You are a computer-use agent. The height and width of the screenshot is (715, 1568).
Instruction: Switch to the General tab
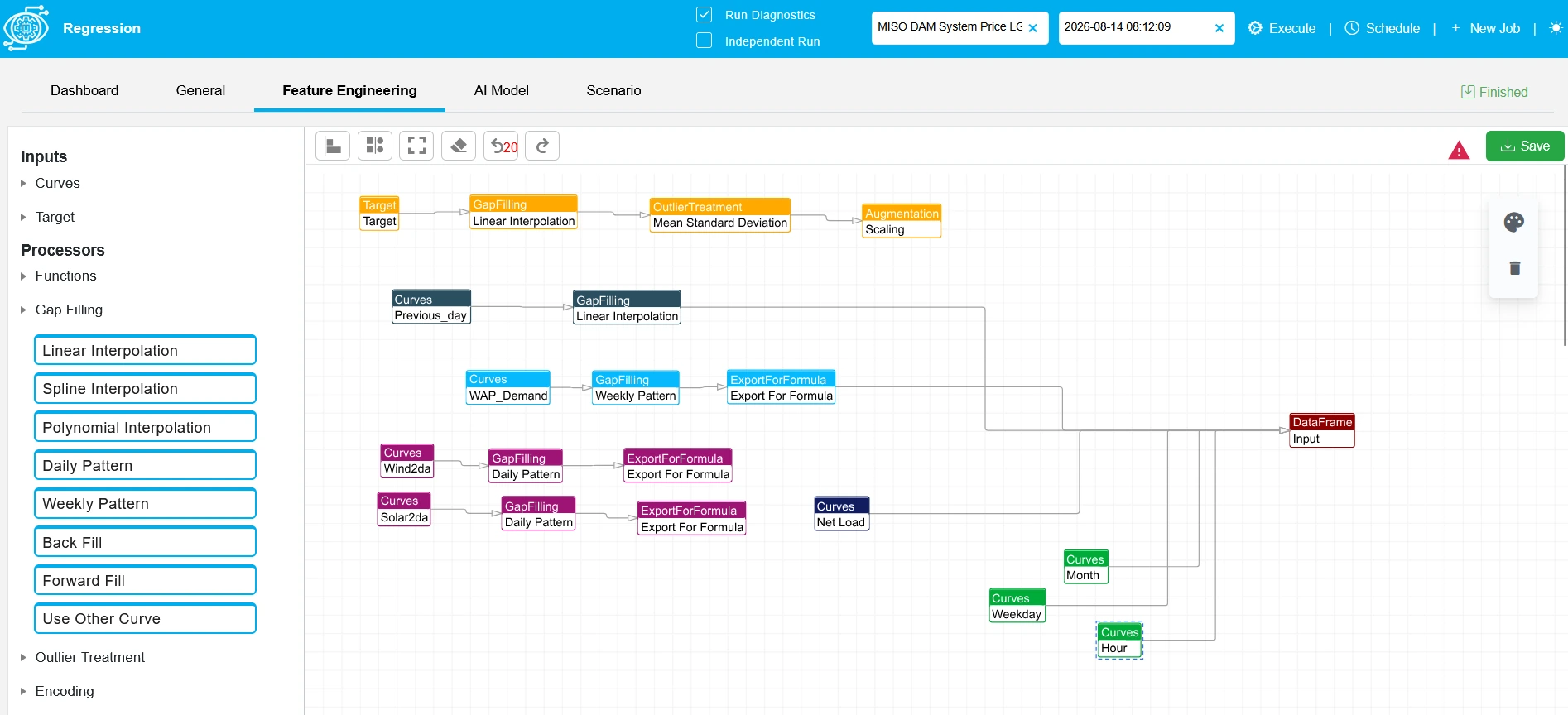click(200, 90)
